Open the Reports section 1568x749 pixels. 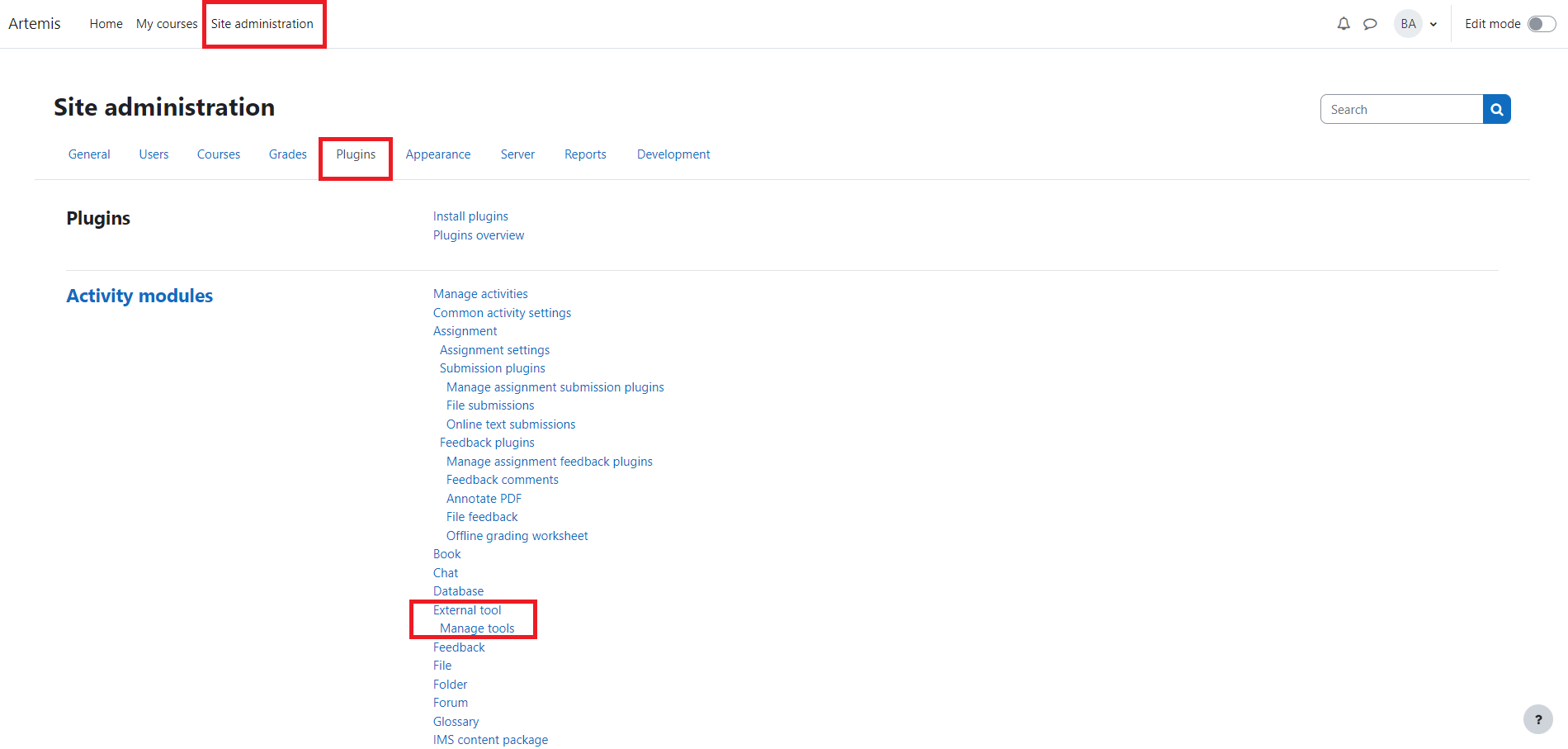[x=585, y=154]
